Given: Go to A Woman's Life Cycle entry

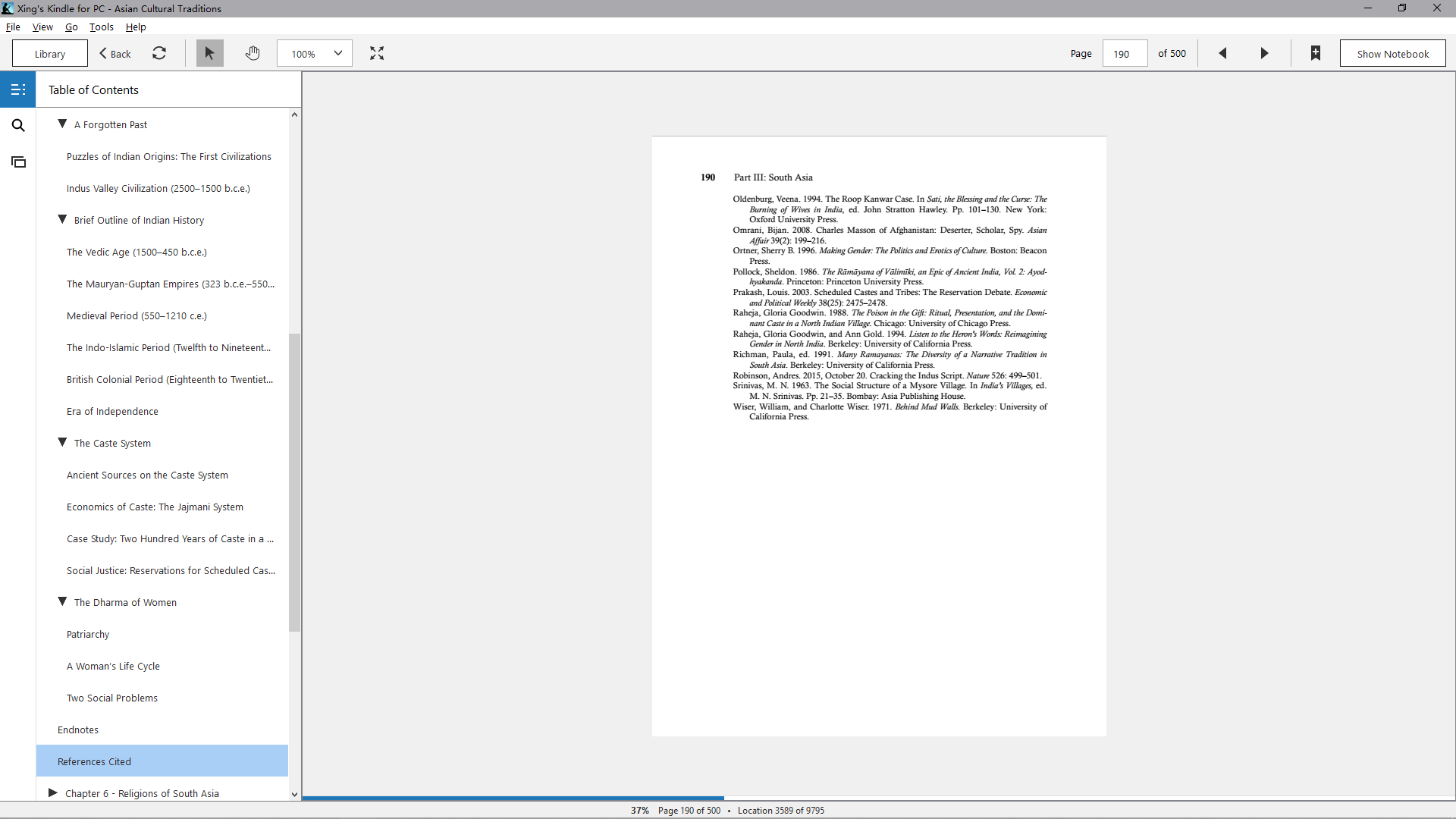Looking at the screenshot, I should coord(113,666).
